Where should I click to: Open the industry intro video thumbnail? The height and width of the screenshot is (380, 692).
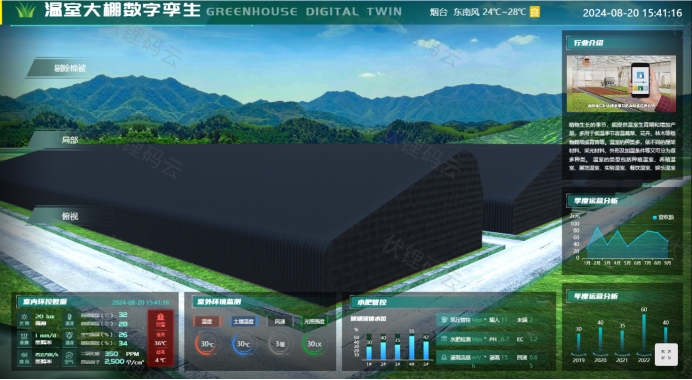621,83
